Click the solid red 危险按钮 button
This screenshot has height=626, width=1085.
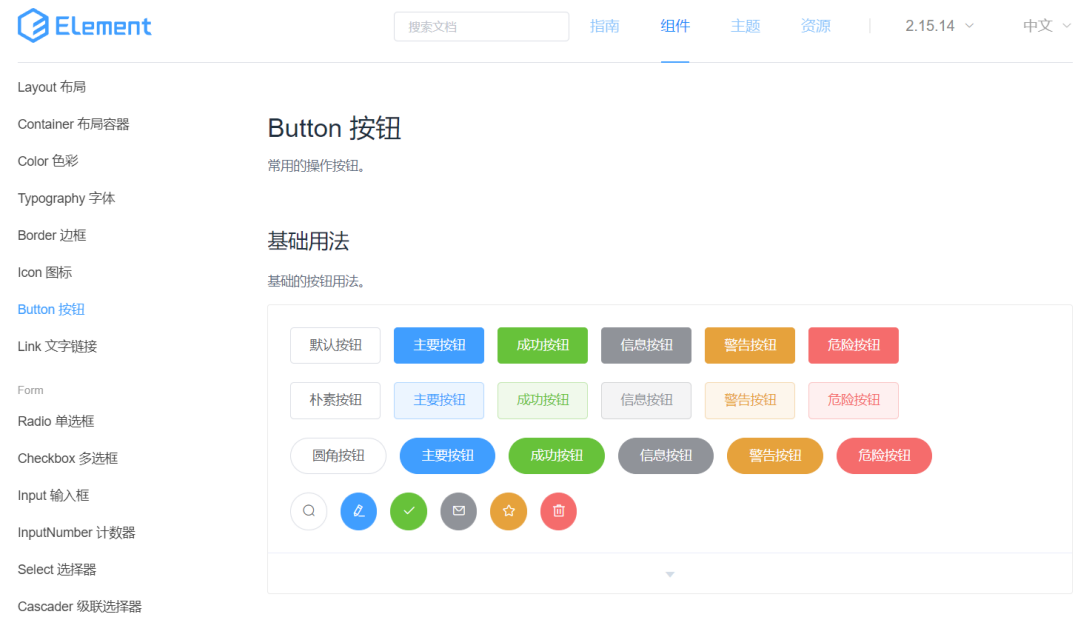point(854,345)
